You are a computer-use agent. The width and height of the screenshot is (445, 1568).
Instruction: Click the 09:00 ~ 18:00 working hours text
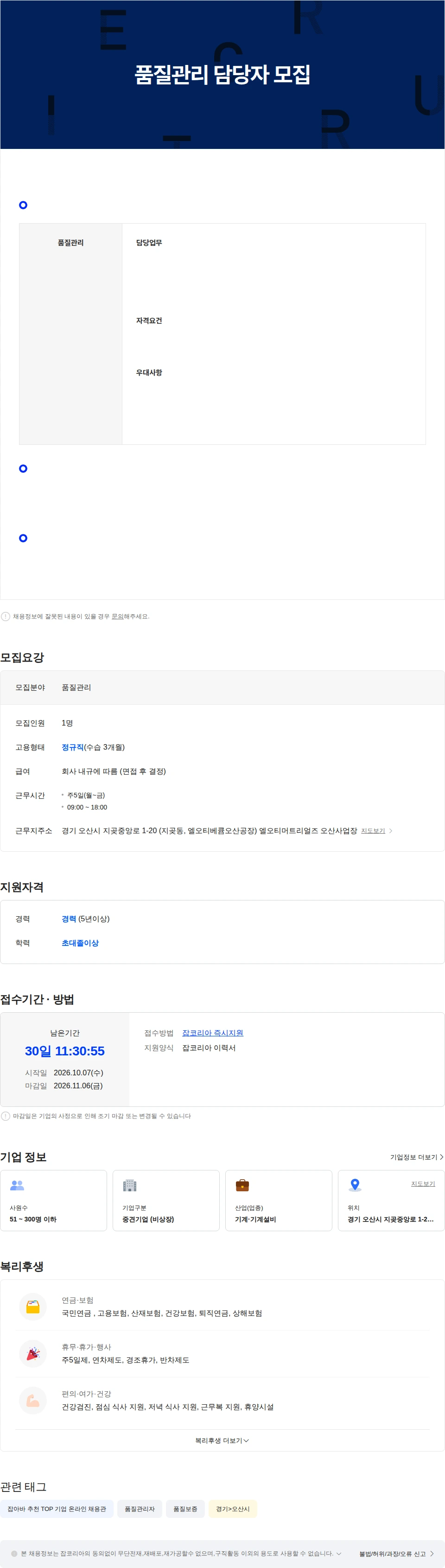[x=87, y=807]
